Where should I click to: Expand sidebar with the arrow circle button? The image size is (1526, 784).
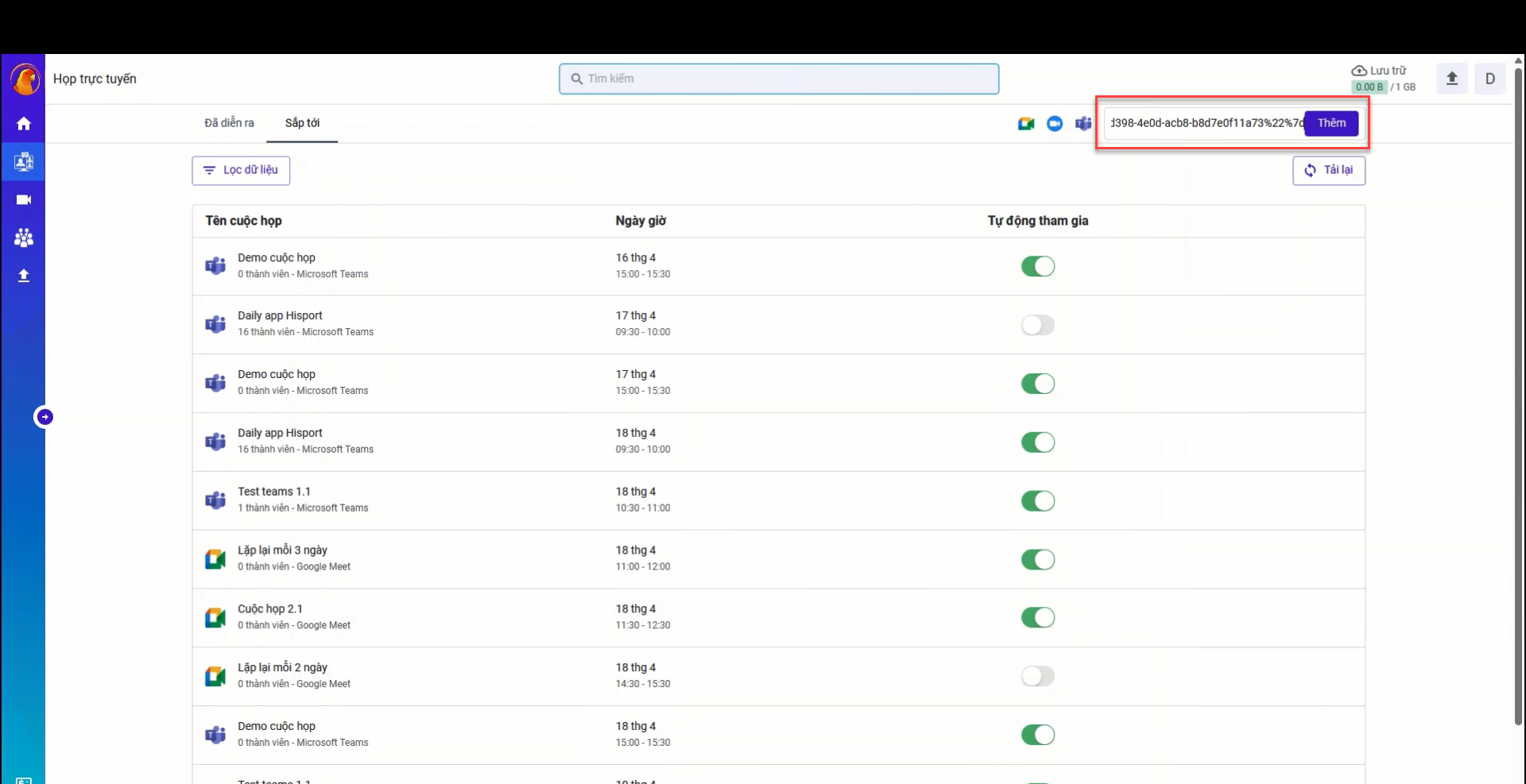point(45,417)
